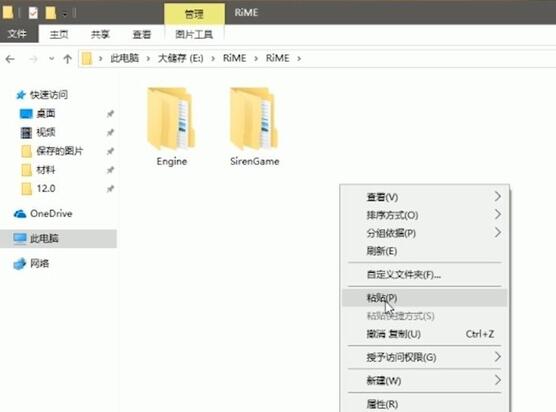Choose 粘贴(P) from the context menu
556x412 pixels.
pos(424,298)
